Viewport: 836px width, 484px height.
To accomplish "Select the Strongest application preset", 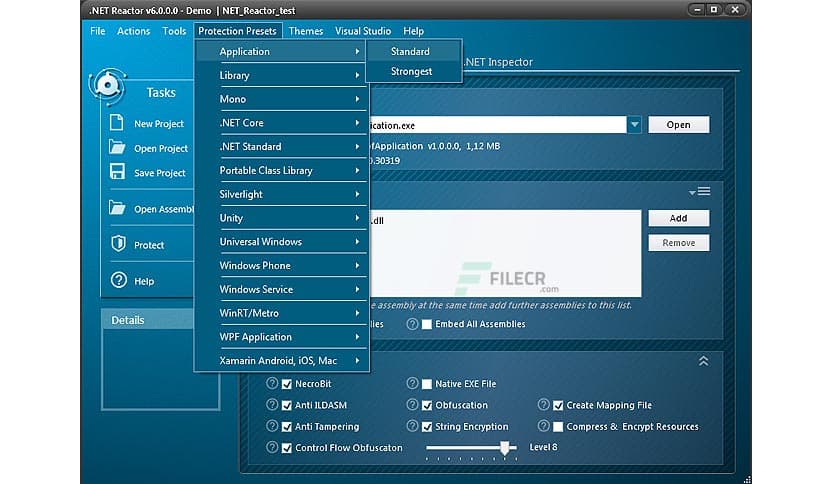I will pyautogui.click(x=412, y=72).
